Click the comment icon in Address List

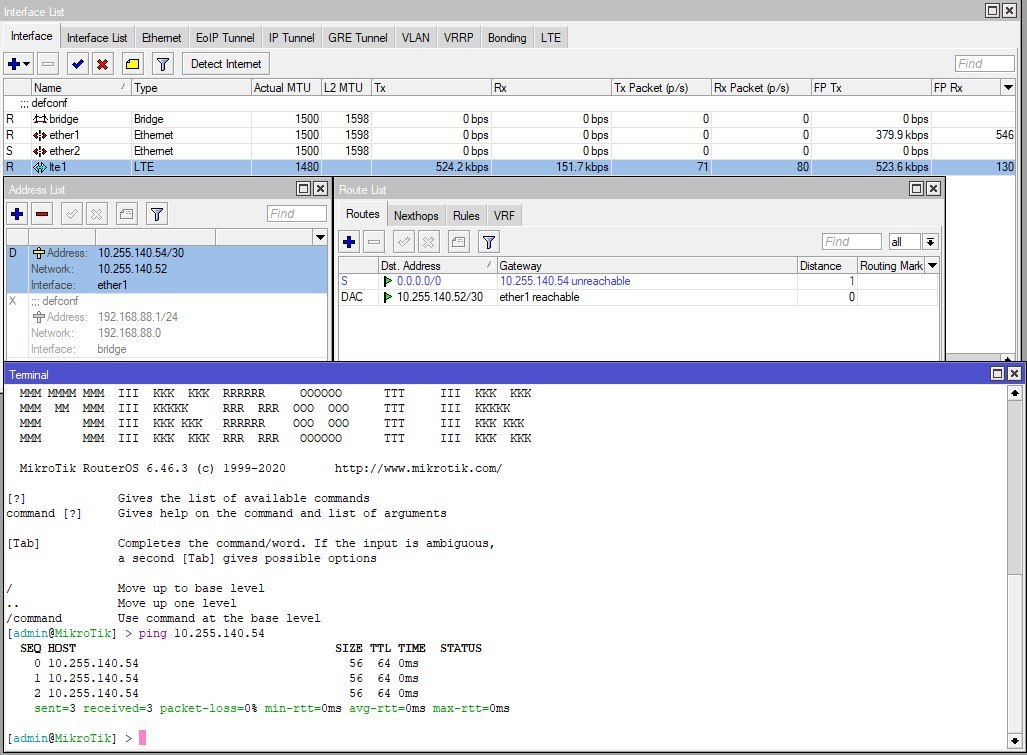[126, 213]
